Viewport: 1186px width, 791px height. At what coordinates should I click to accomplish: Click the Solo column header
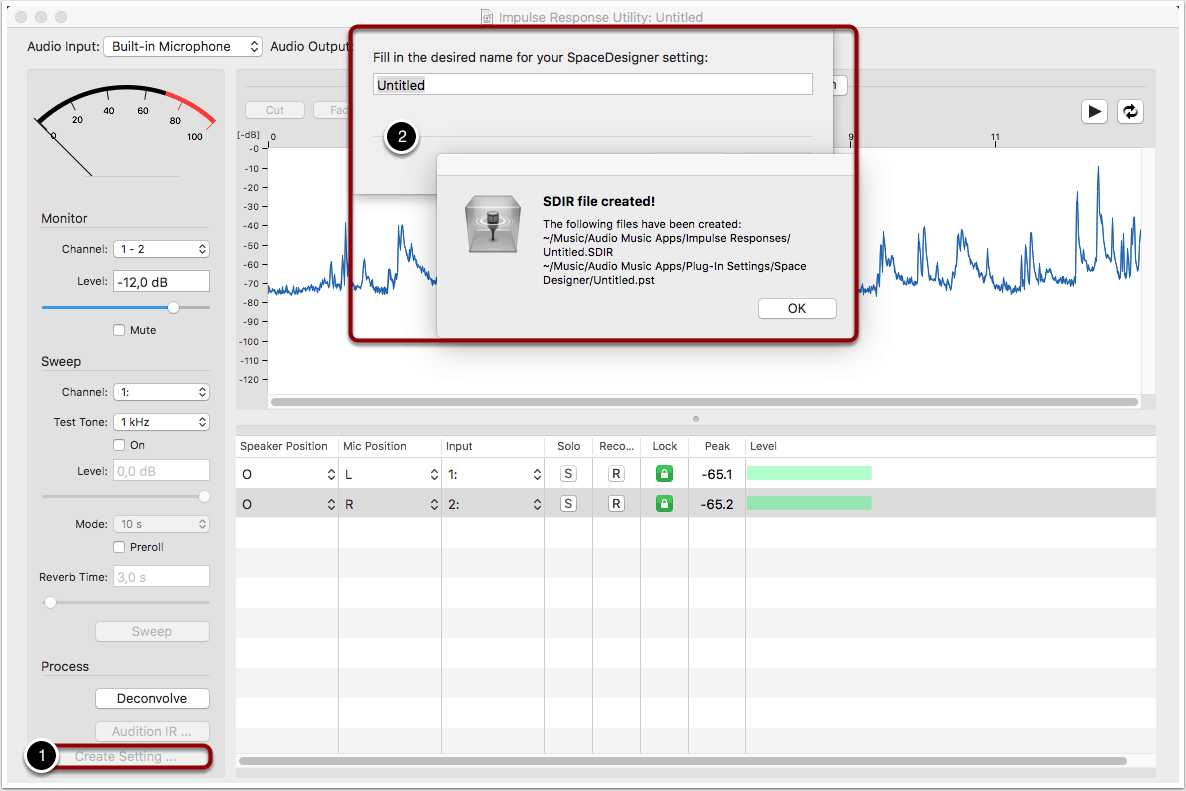pos(569,446)
